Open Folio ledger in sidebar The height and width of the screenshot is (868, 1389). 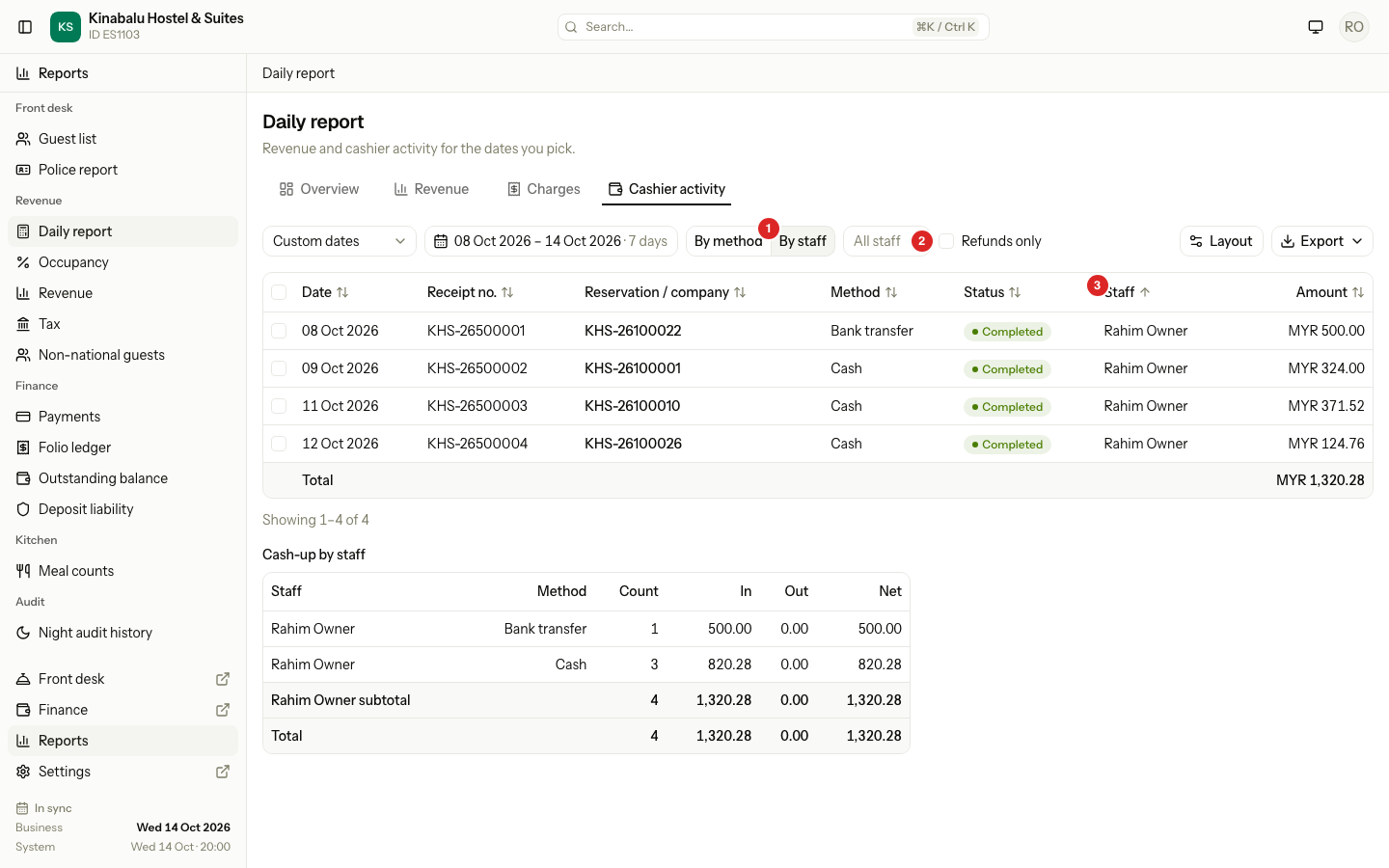click(123, 448)
